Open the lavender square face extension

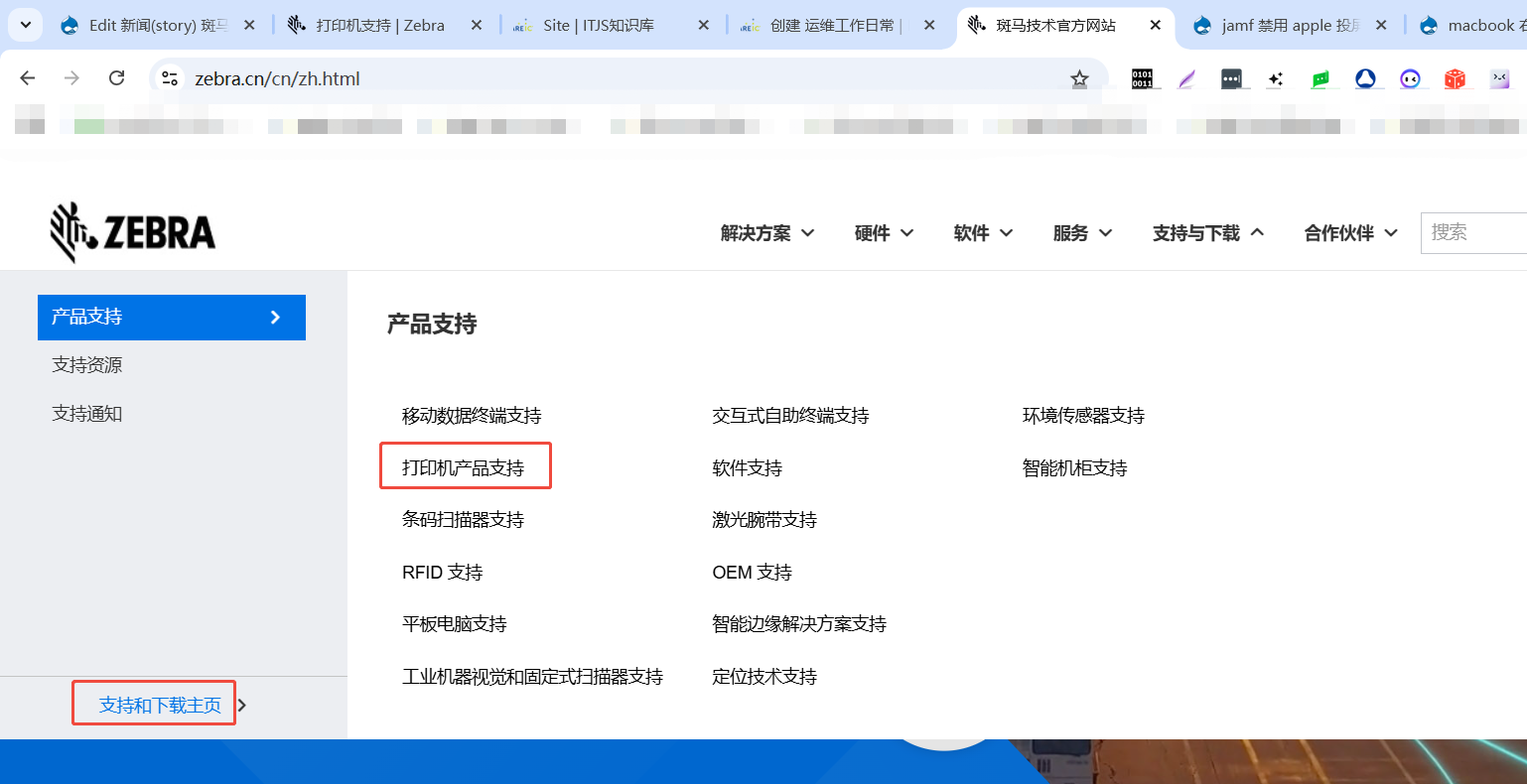pyautogui.click(x=1499, y=78)
